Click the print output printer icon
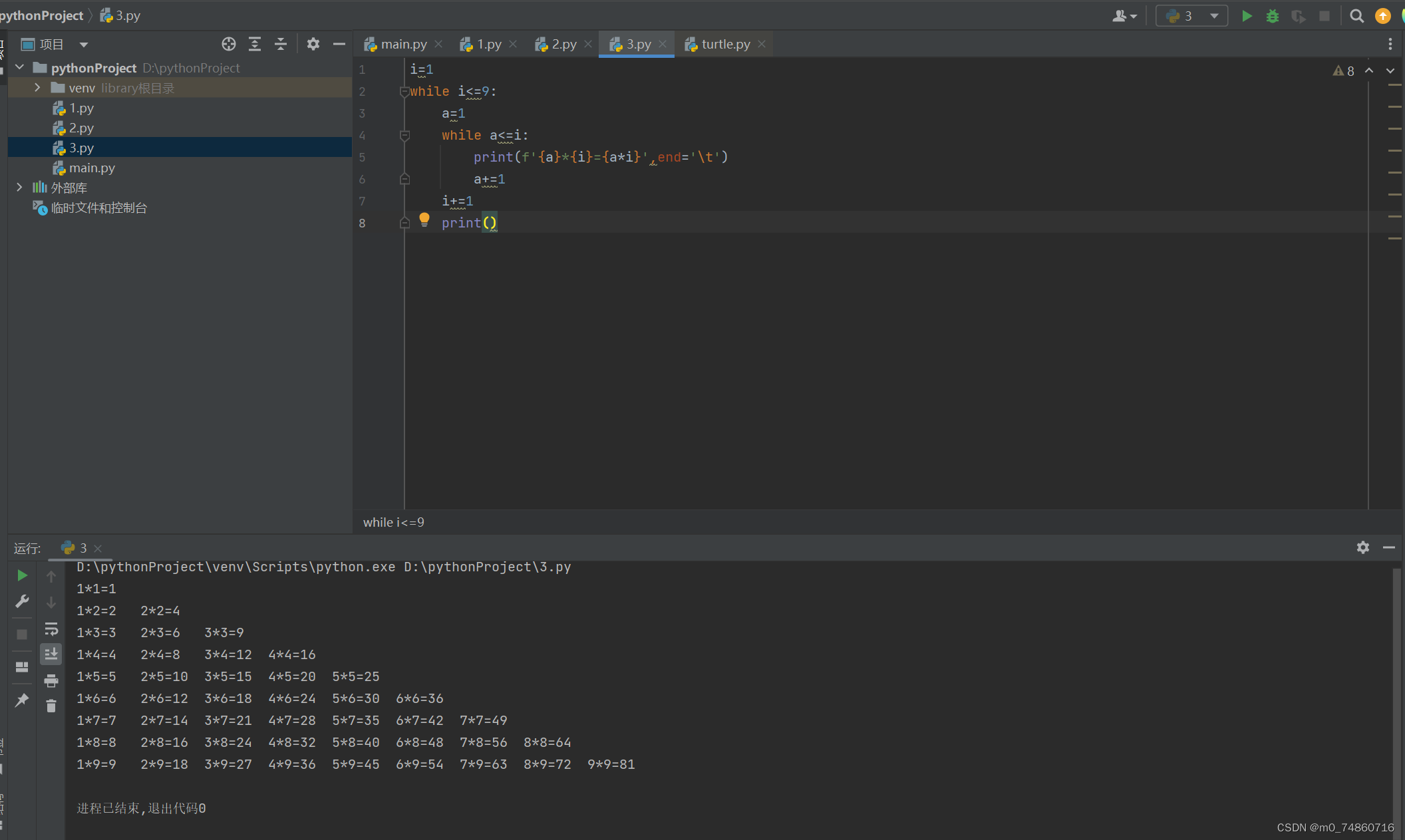Screen dimensions: 1405x840 51,680
